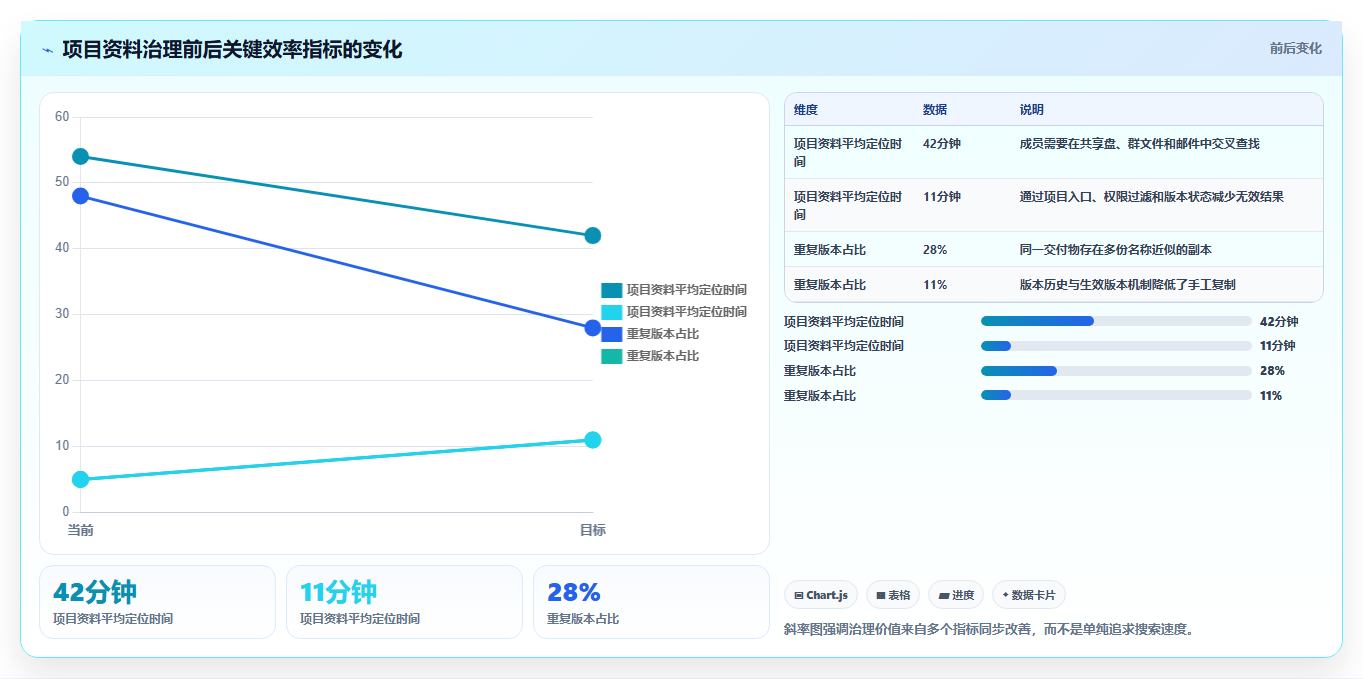Toggle the royal blue 重复版本占比 legend swatch

coord(611,334)
